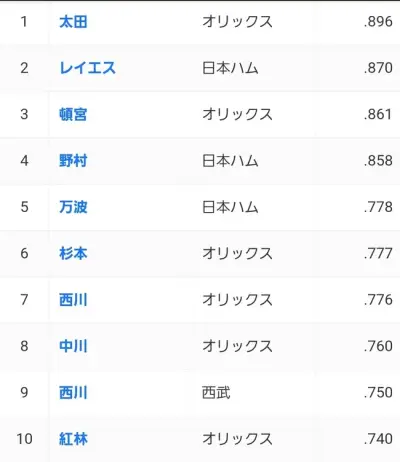Select rank number 10 cell
Viewport: 400px width, 462px height.
pyautogui.click(x=24, y=439)
